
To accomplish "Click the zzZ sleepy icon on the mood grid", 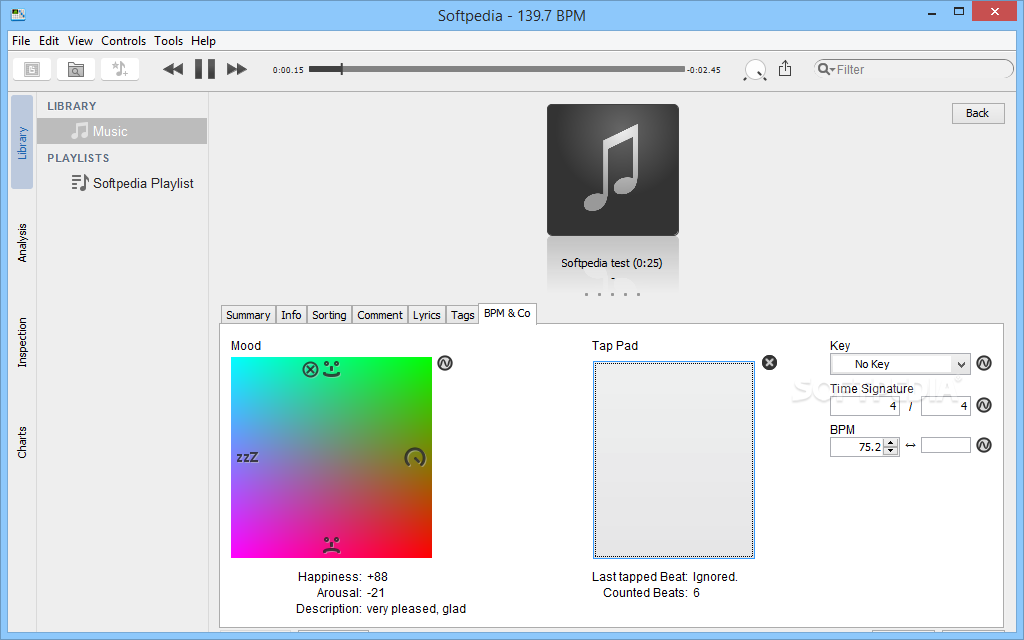I will coord(248,457).
